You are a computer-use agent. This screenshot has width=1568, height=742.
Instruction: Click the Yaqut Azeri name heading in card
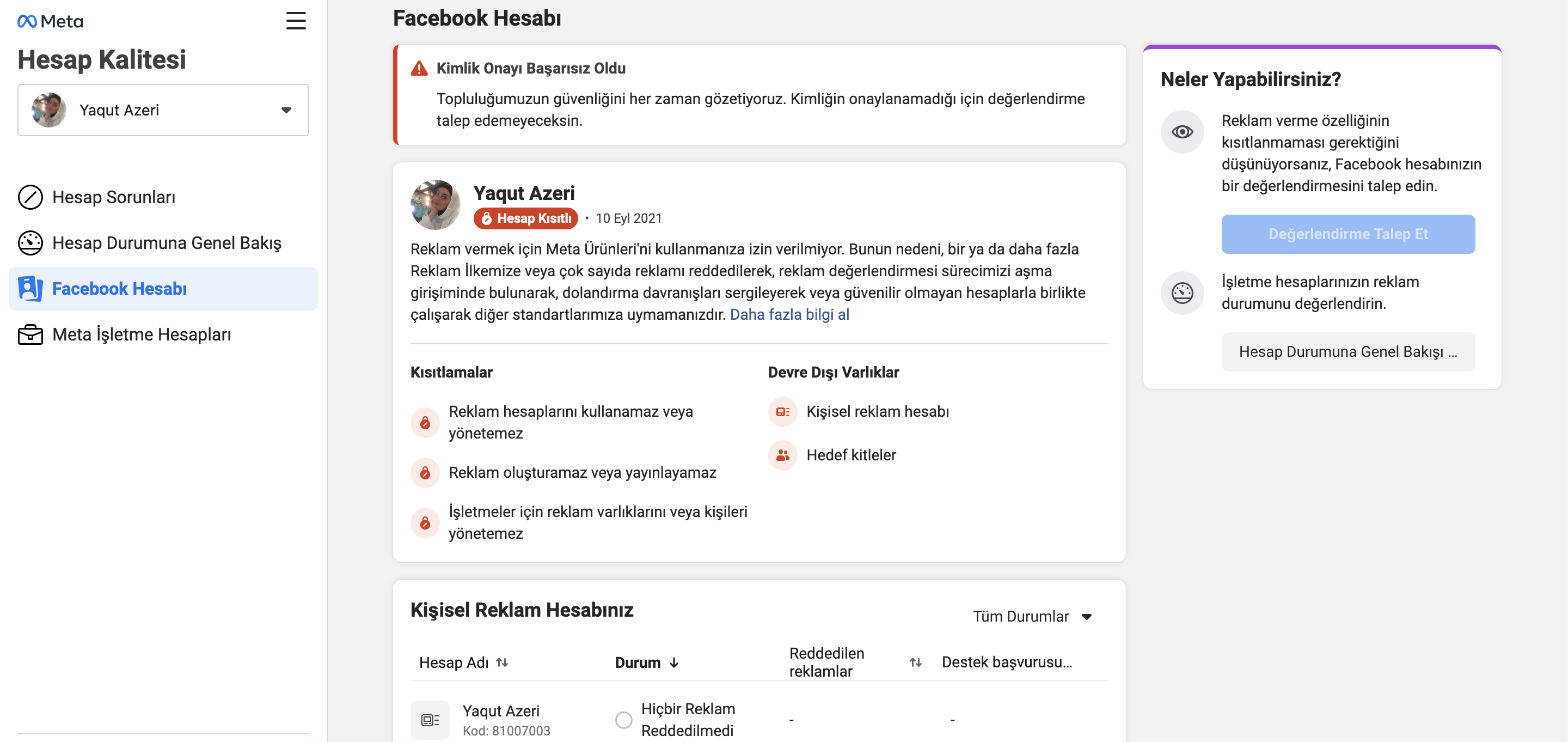tap(523, 193)
